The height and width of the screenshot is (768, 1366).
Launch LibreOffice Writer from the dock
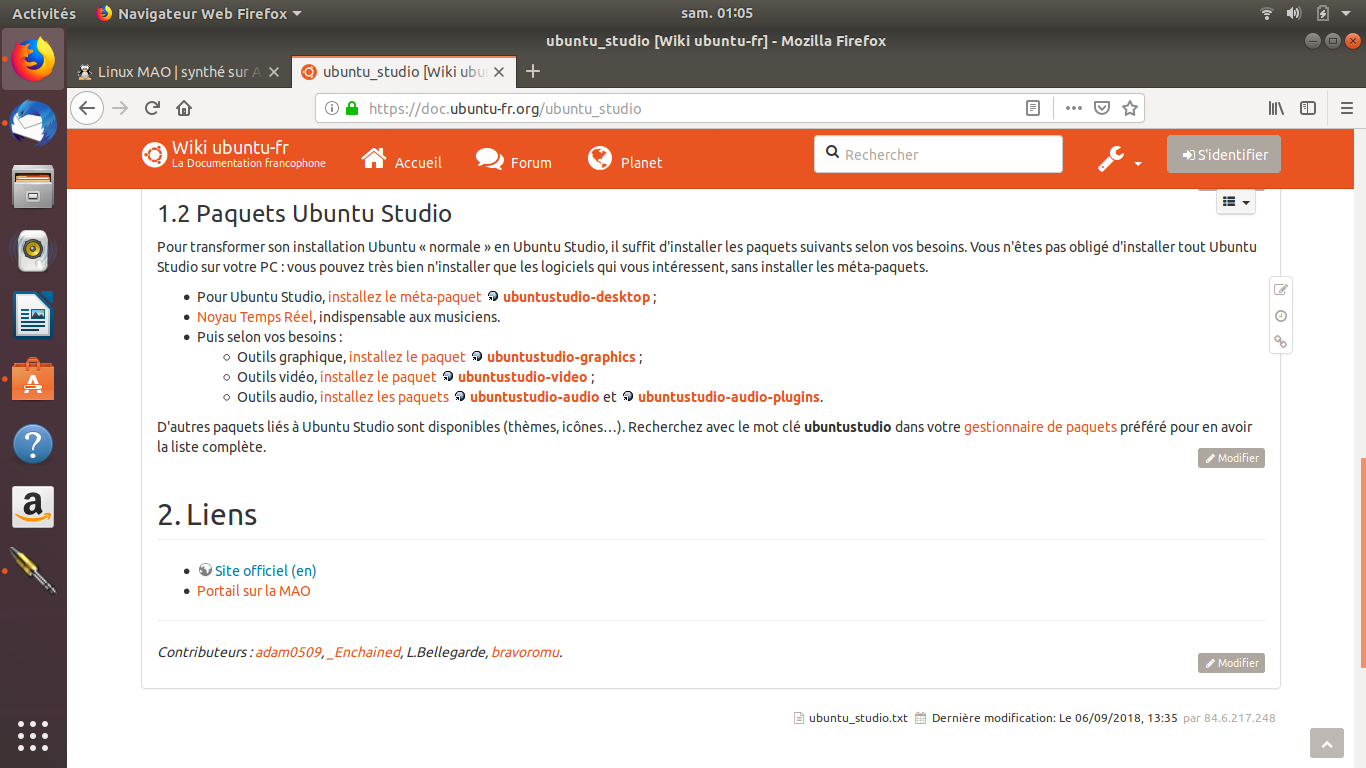pos(33,316)
